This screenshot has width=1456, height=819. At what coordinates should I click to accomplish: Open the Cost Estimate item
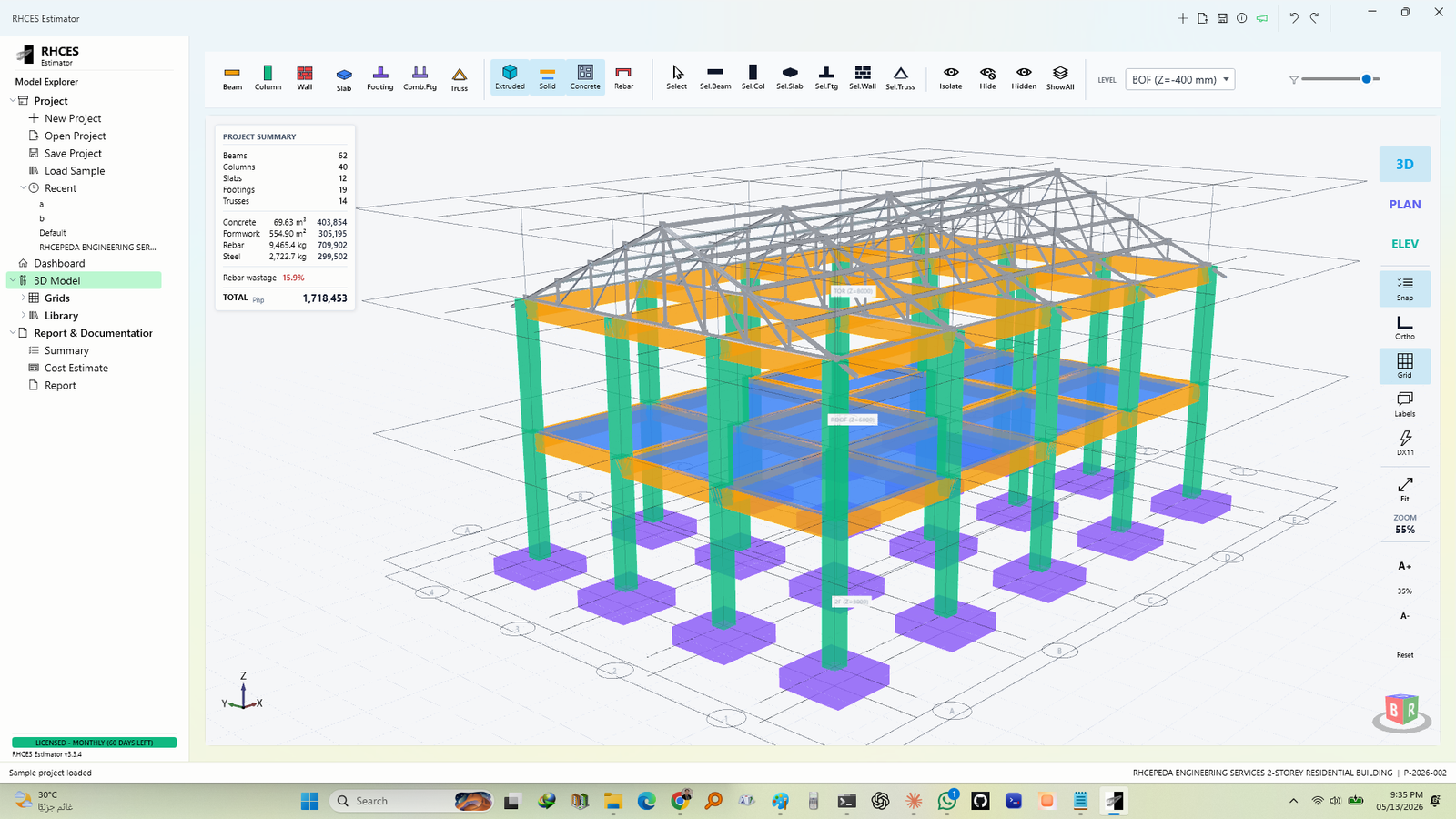pos(76,368)
